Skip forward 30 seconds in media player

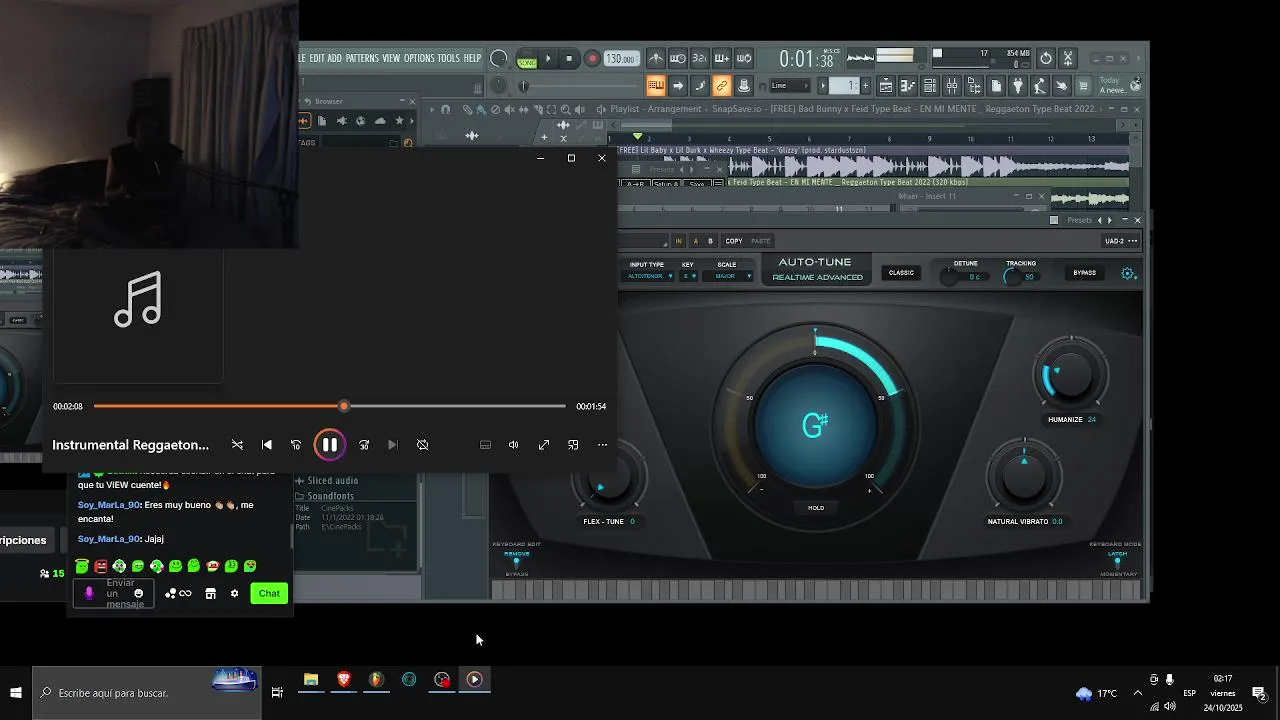click(364, 445)
